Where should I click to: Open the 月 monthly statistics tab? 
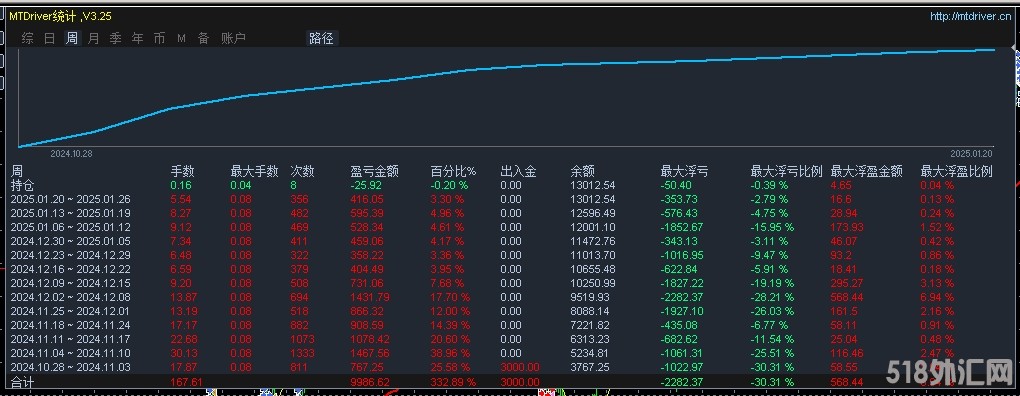point(94,38)
